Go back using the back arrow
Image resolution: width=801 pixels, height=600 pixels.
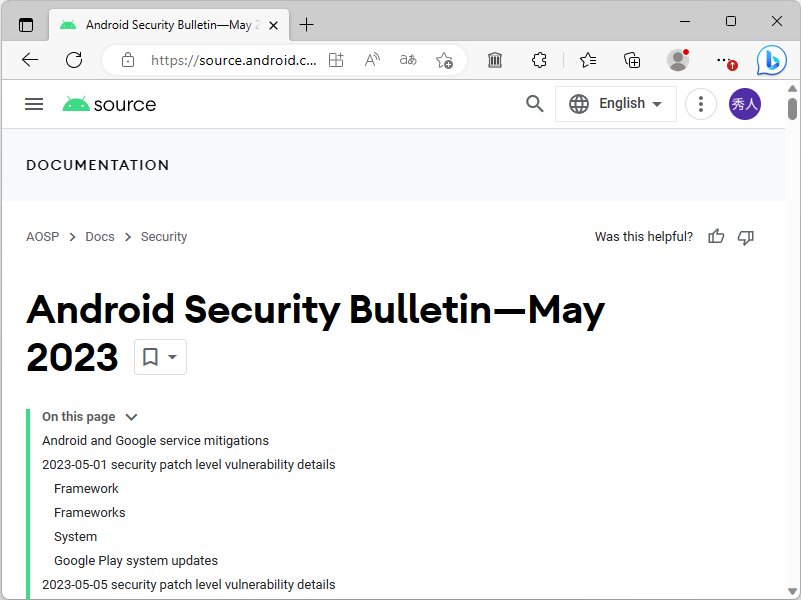point(29,60)
